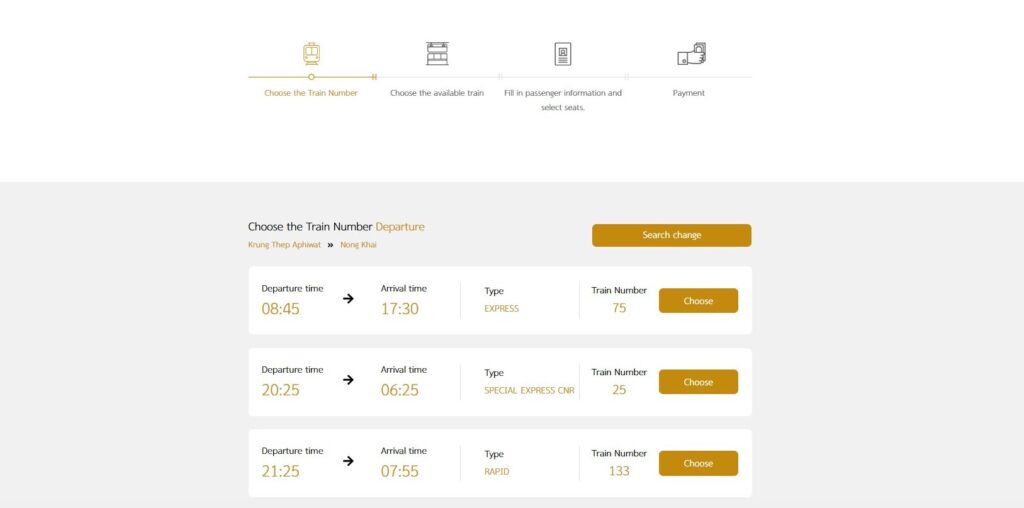Screen dimensions: 1024x508
Task: Click the payment wallet icon
Action: tap(691, 54)
